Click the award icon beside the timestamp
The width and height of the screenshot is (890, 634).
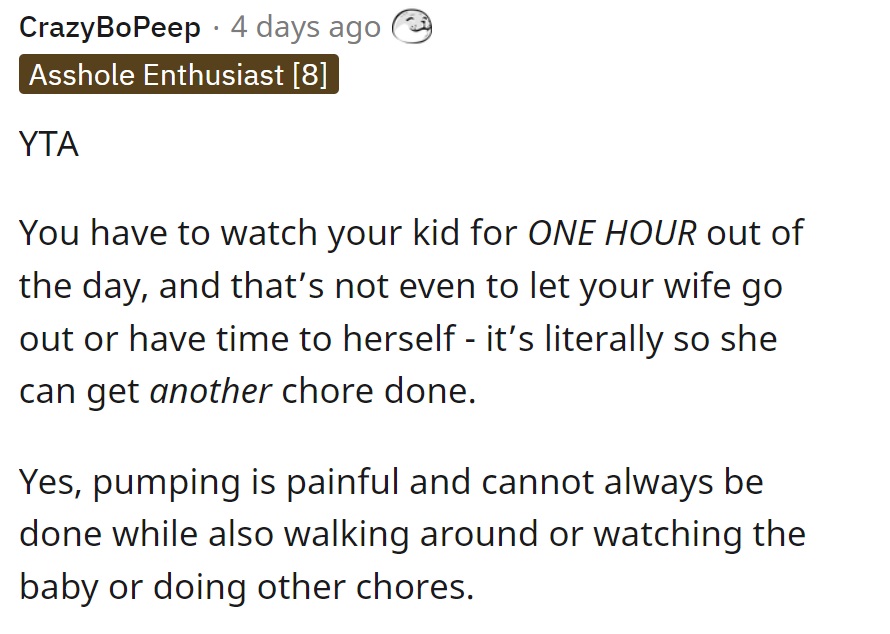[x=412, y=26]
